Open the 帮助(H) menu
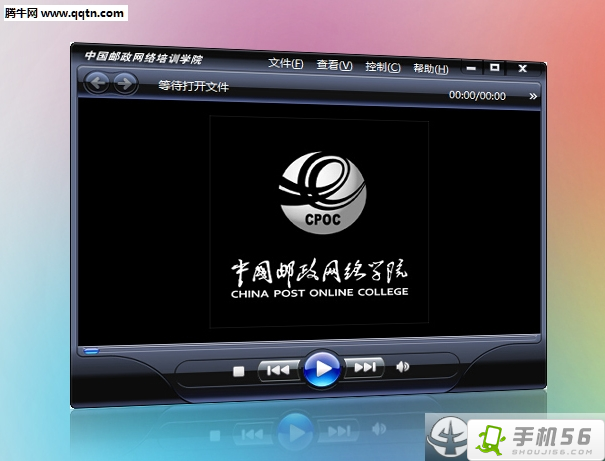605x461 pixels. (431, 69)
